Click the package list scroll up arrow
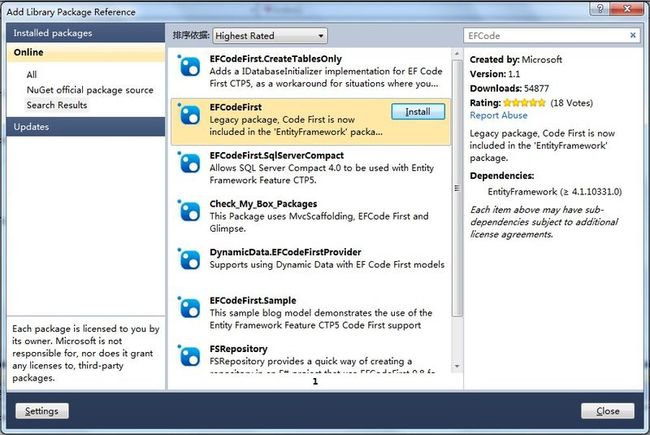650x435 pixels. (457, 54)
